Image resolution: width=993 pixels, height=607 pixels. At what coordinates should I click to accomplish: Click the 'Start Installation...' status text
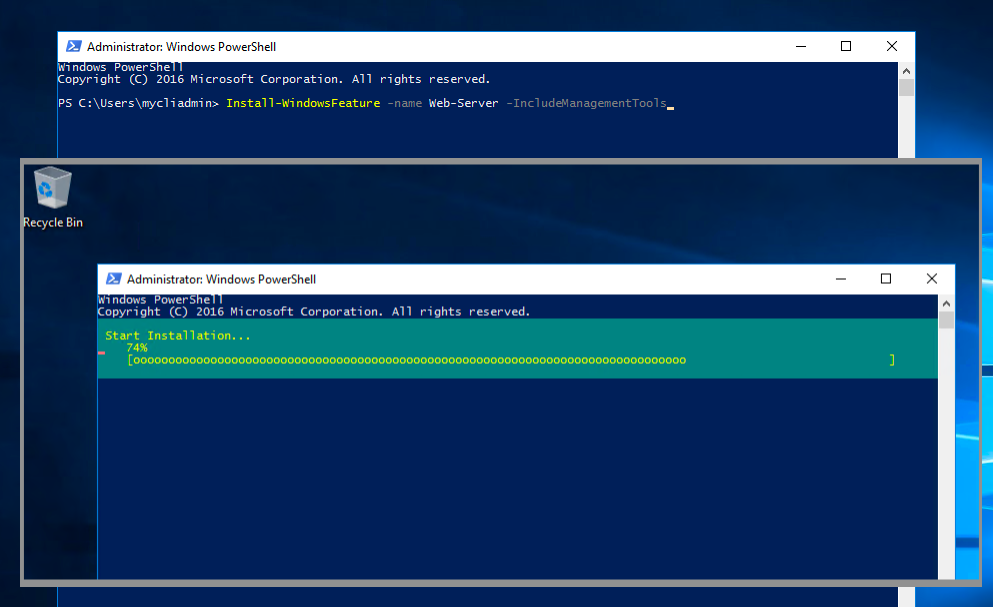pyautogui.click(x=178, y=335)
